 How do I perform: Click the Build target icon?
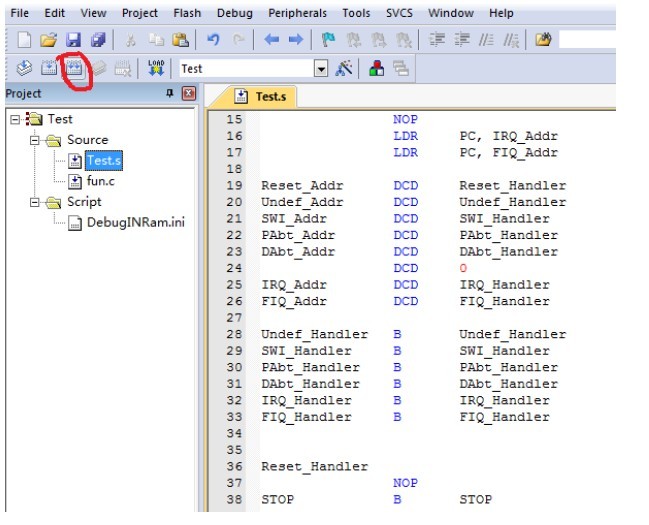point(49,69)
